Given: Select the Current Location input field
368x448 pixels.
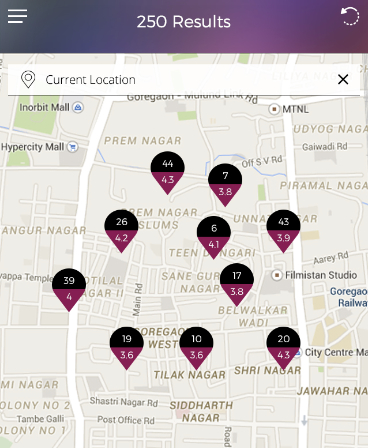Looking at the screenshot, I should click(184, 80).
